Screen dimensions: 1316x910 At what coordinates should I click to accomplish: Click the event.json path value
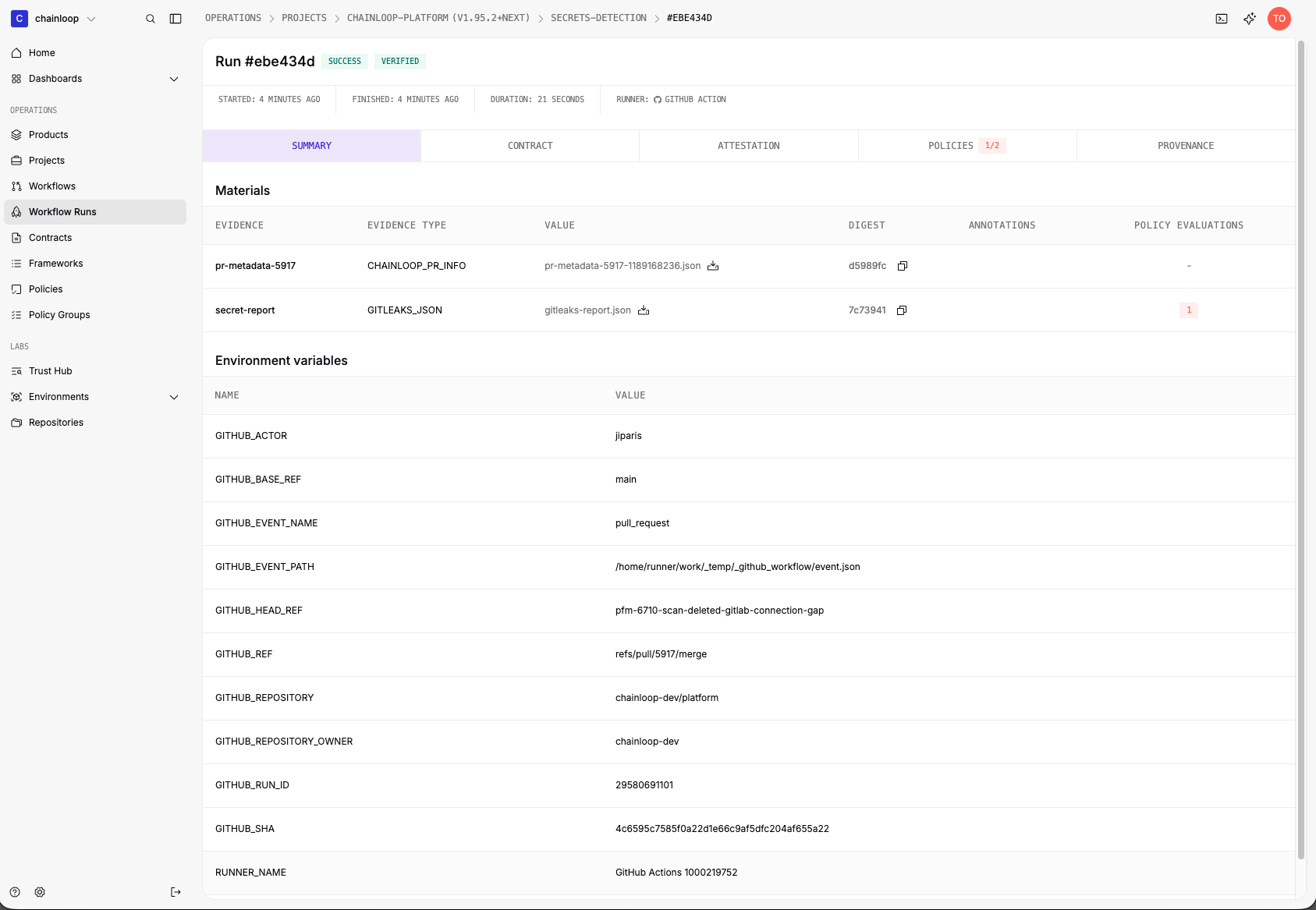tap(738, 567)
